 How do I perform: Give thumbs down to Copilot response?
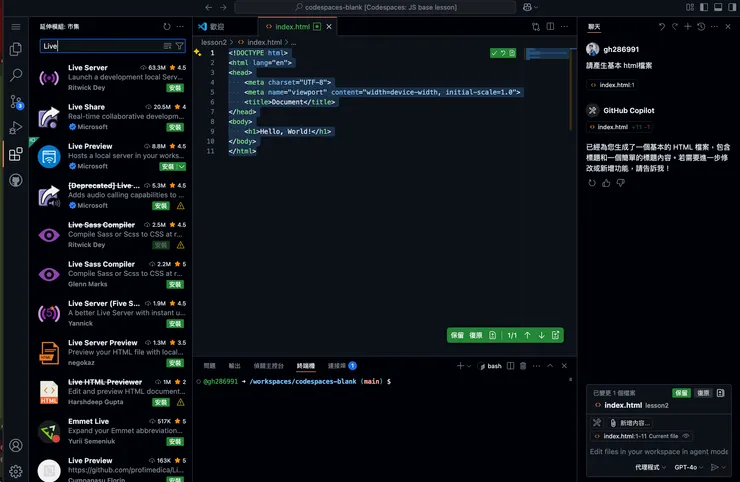(621, 183)
